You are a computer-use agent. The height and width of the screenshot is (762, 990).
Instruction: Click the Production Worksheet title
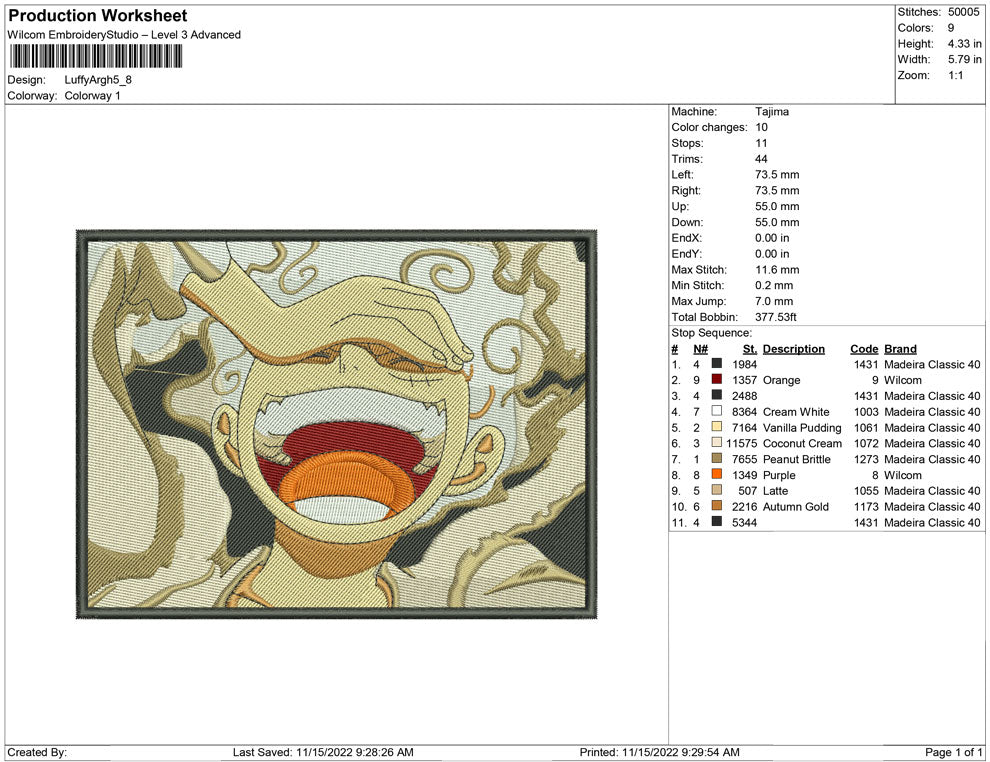tap(98, 16)
